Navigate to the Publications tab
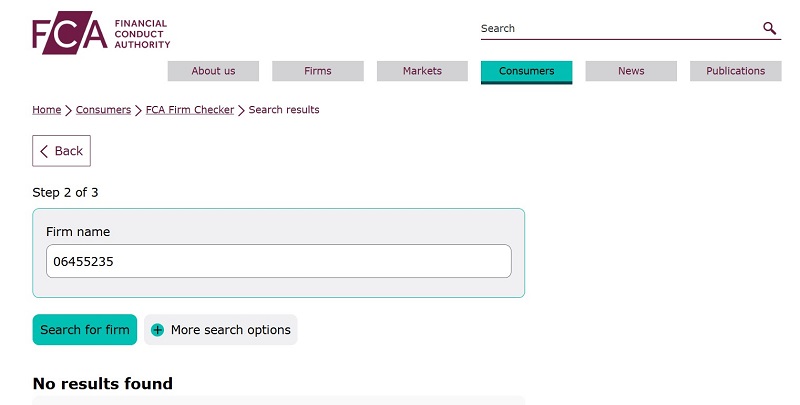Viewport: 800px width, 405px height. pyautogui.click(x=735, y=71)
